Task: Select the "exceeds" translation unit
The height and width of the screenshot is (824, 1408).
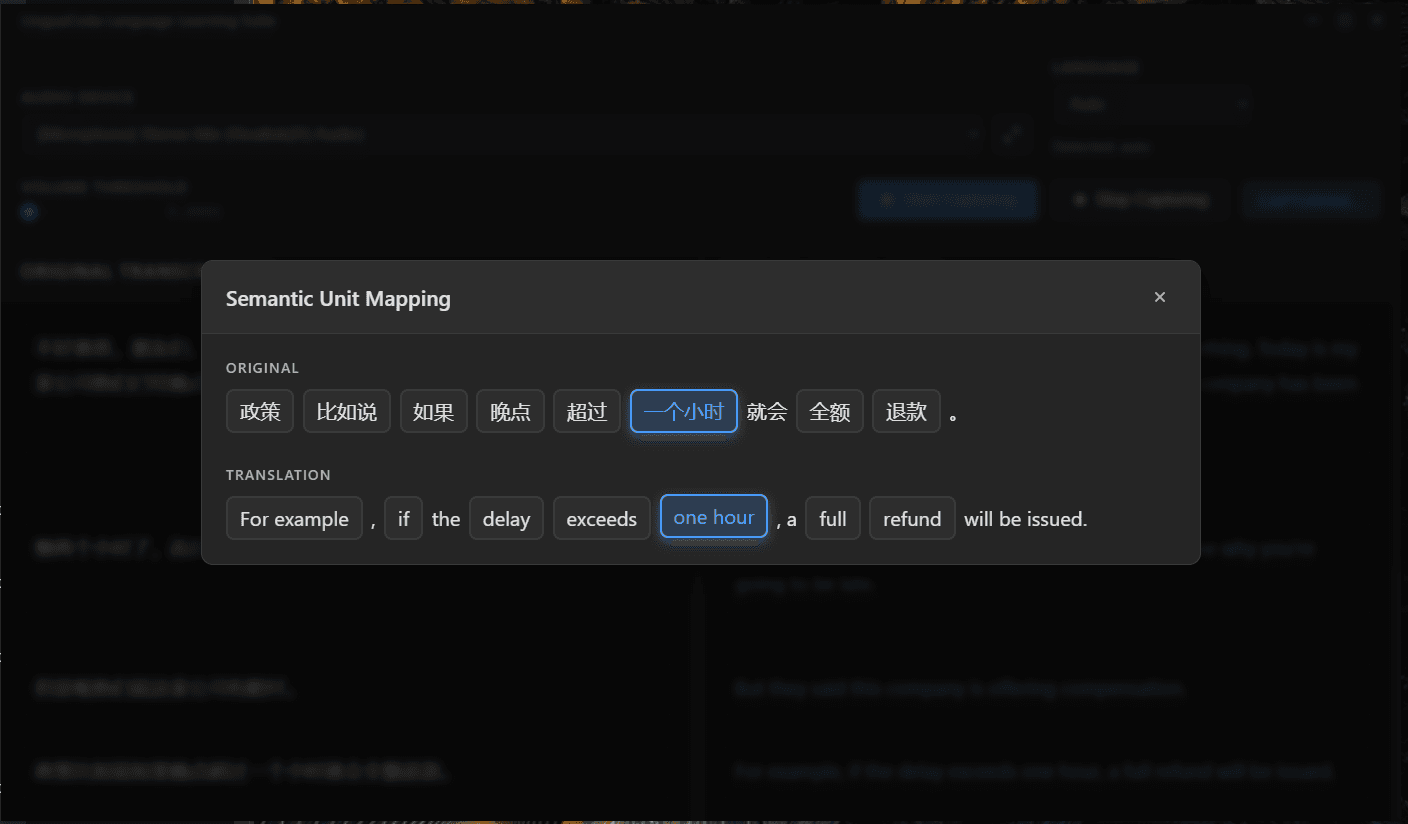Action: (x=601, y=519)
